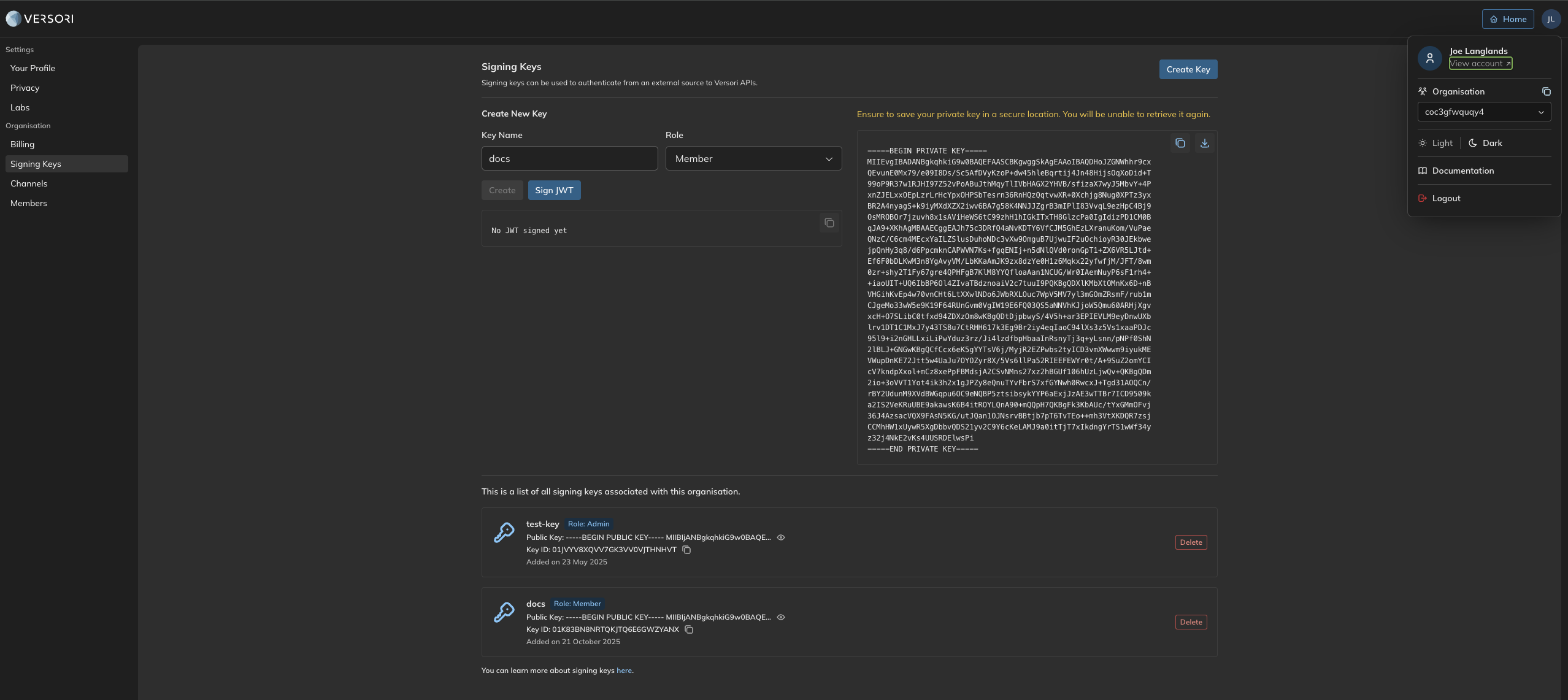Viewport: 1568px width, 700px height.
Task: Click the Key Name input field
Action: (569, 158)
